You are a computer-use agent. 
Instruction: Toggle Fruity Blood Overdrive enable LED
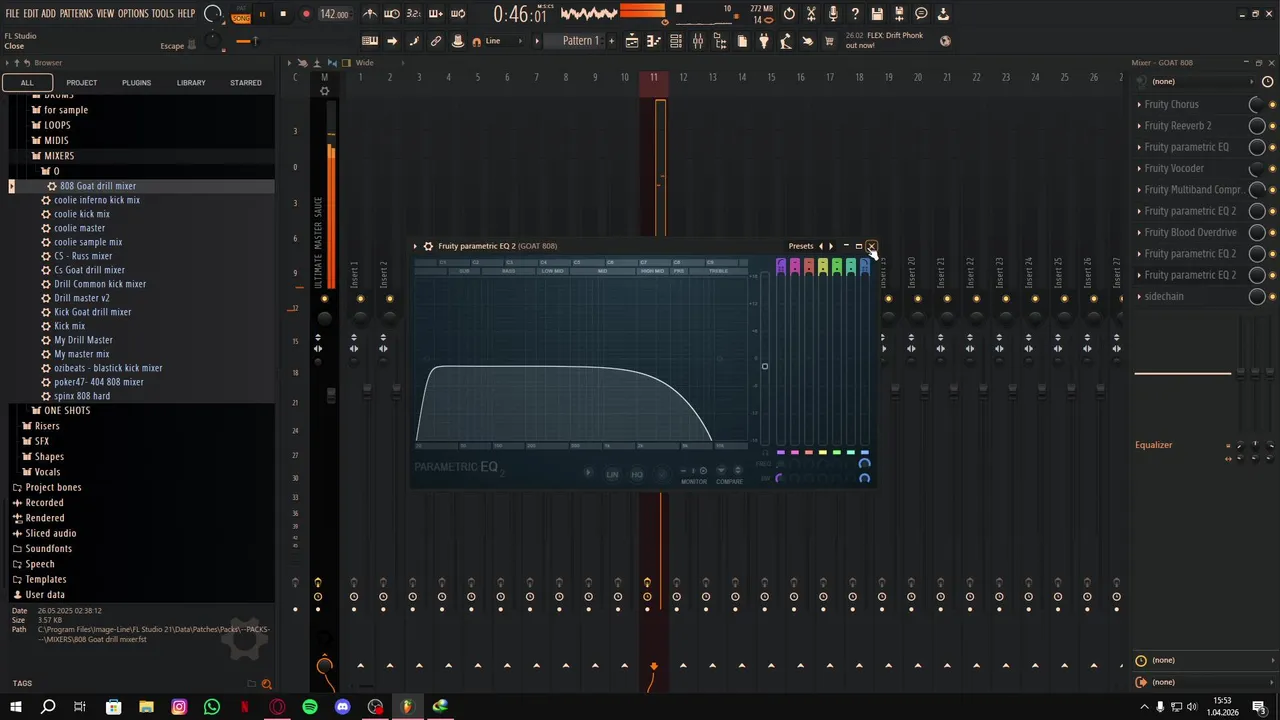1272,233
